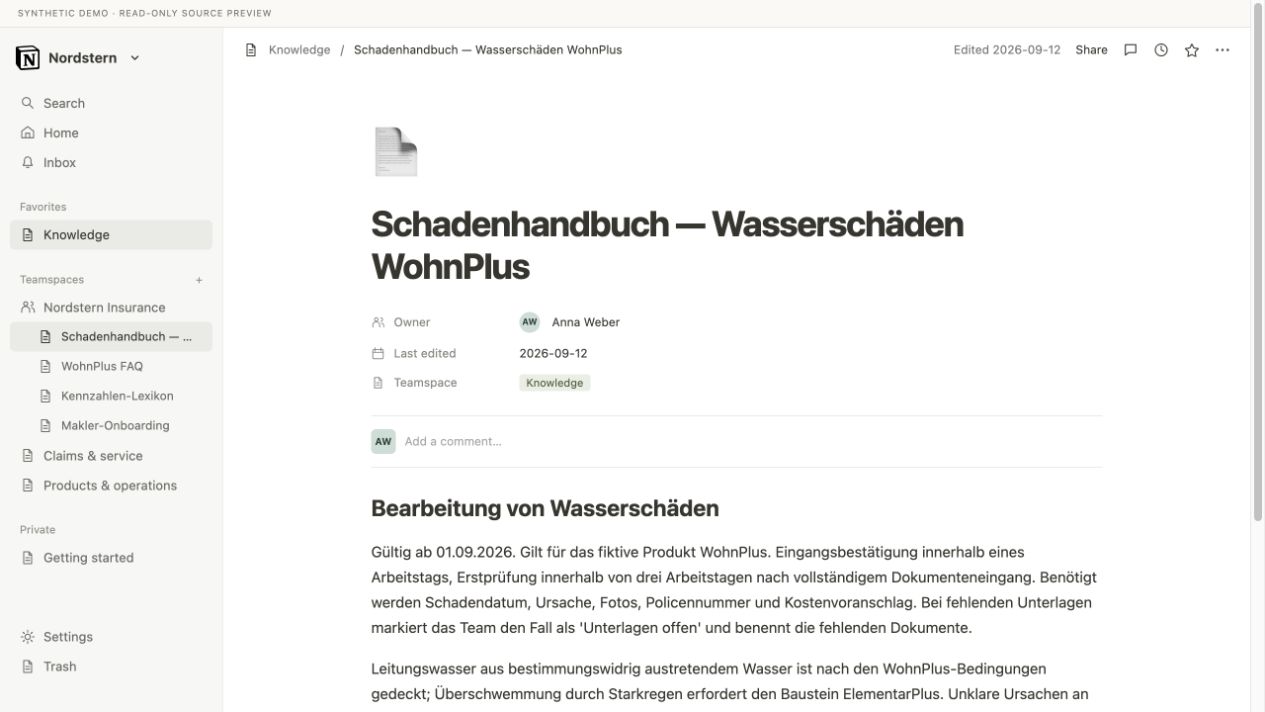
Task: Click the page icon beside Knowledge breadcrumb
Action: (251, 50)
